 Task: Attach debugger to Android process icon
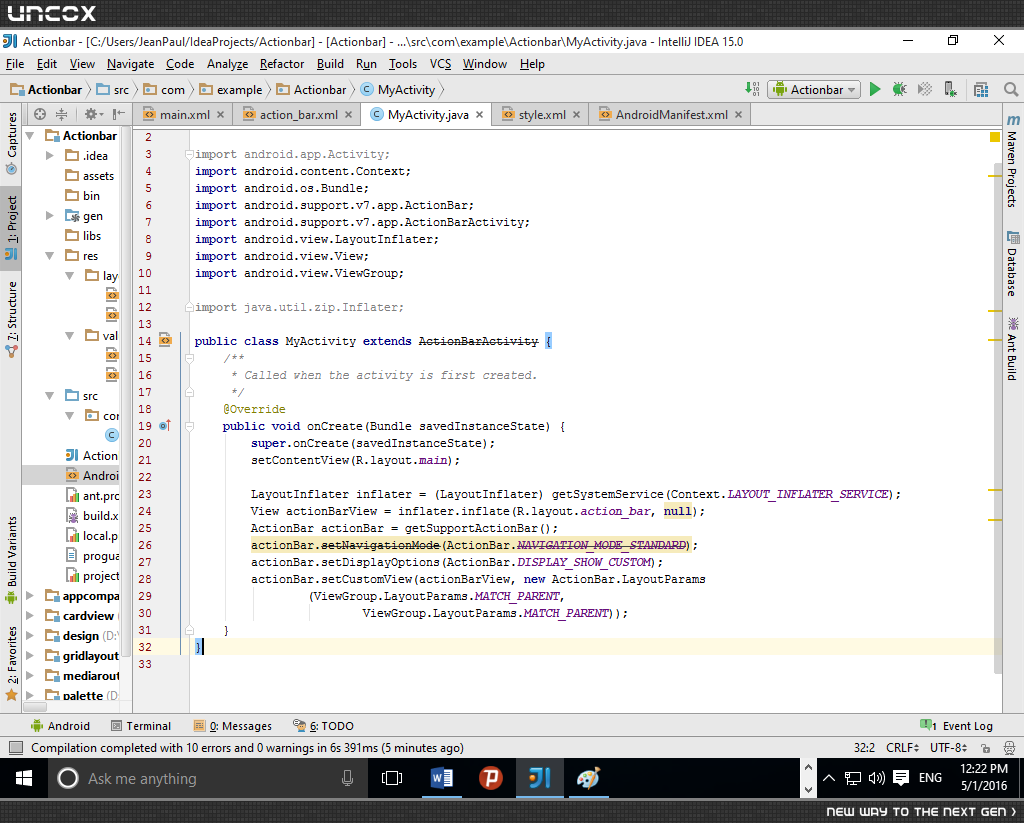950,89
